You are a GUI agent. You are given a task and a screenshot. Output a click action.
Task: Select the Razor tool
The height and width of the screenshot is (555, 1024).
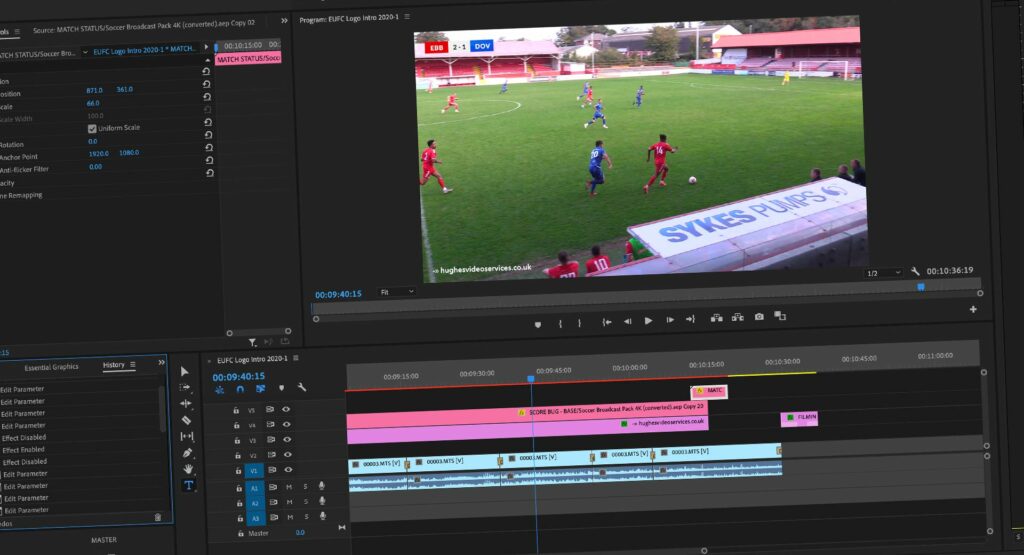[x=187, y=420]
